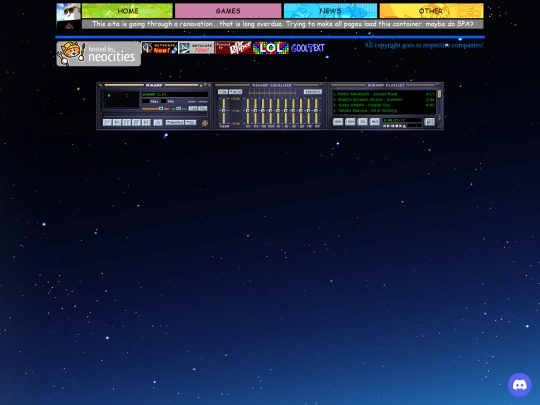
Task: Click the playlist mini eject button
Action: pyautogui.click(x=404, y=126)
